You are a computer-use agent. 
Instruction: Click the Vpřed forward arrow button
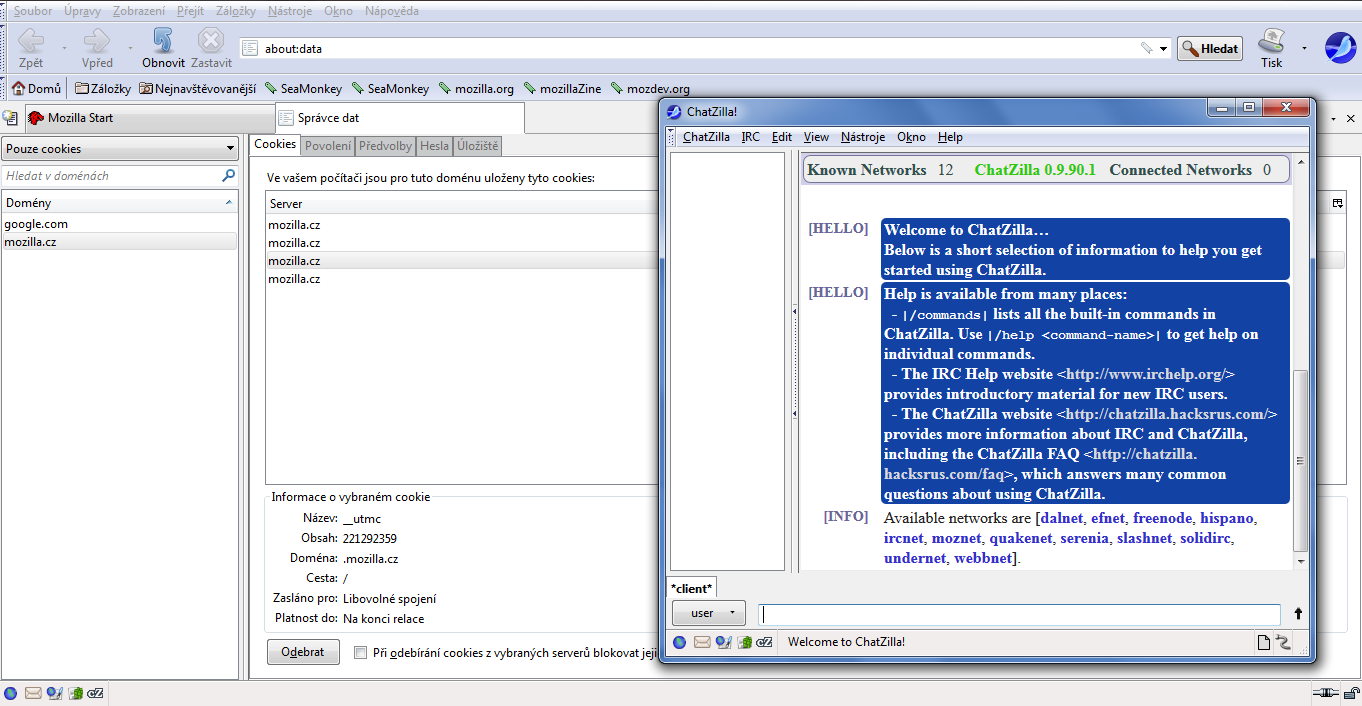click(97, 41)
